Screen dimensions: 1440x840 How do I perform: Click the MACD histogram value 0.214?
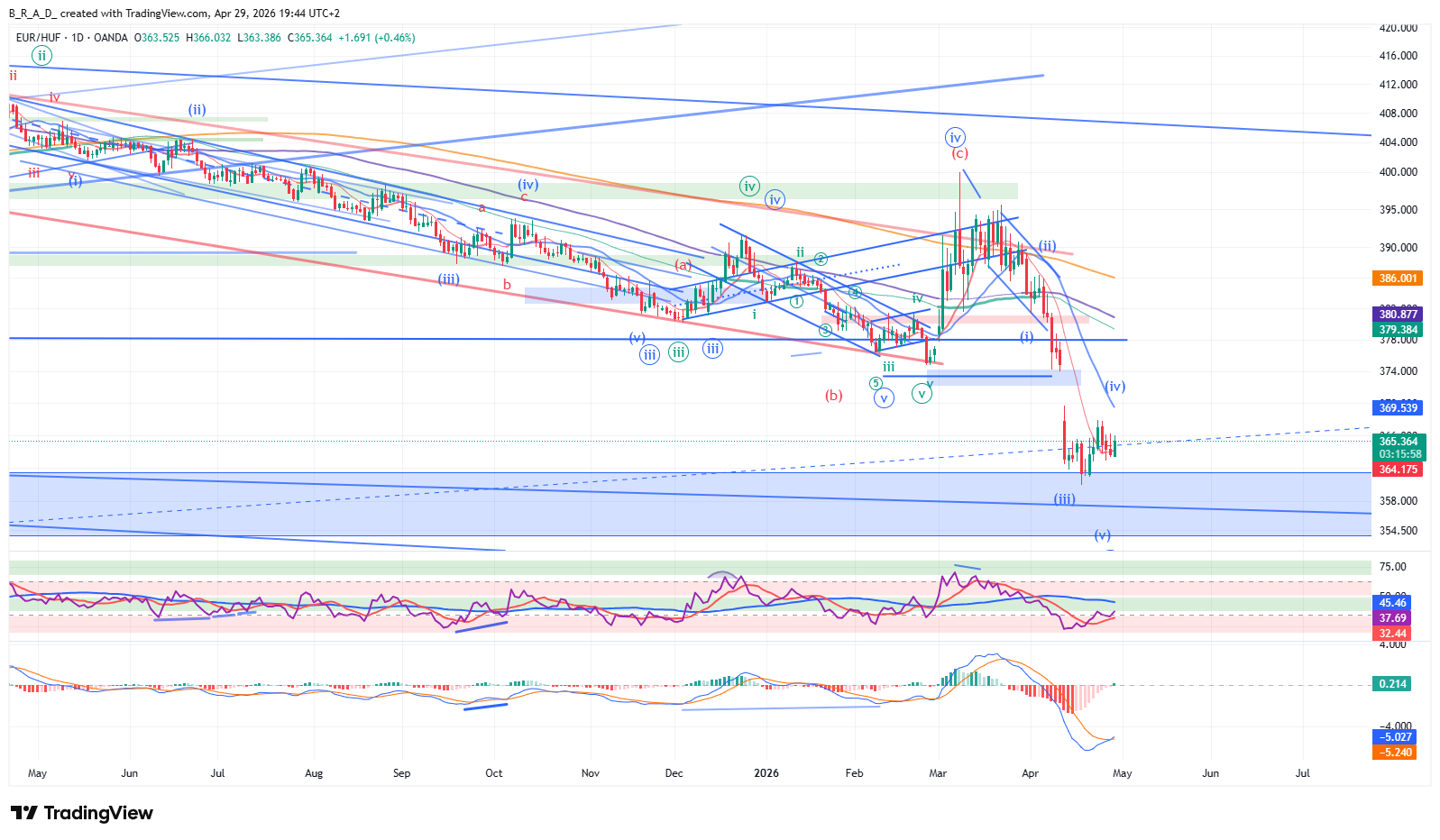tap(1391, 684)
